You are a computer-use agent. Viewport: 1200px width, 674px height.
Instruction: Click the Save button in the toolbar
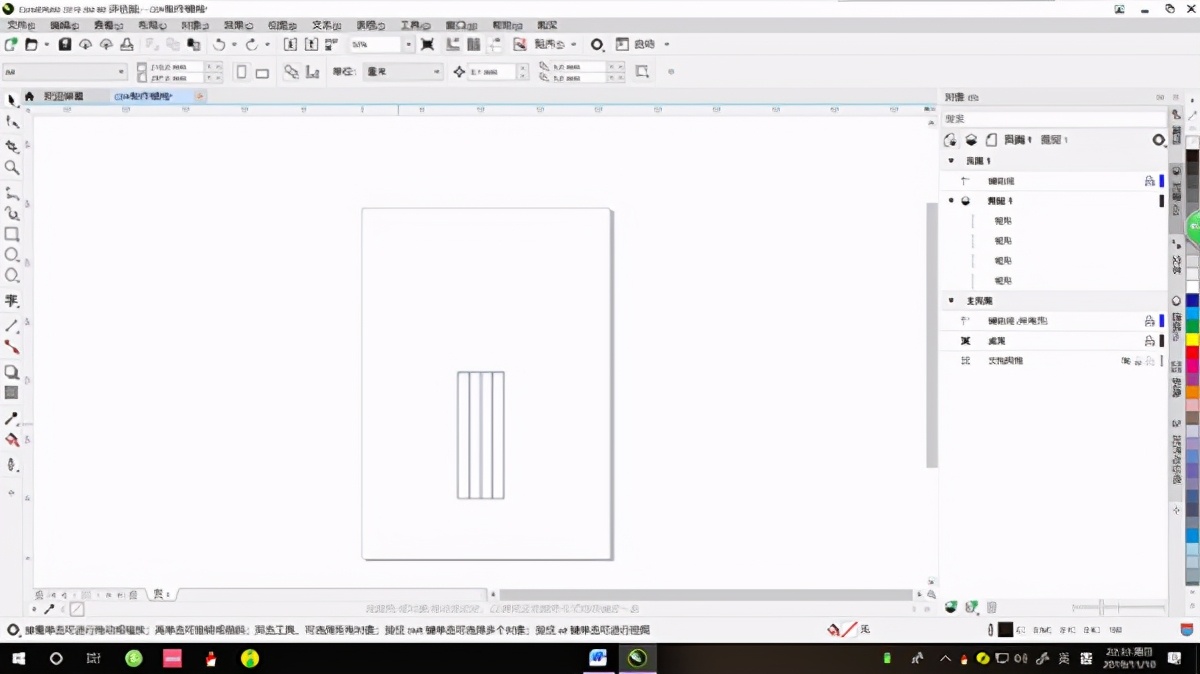(66, 44)
